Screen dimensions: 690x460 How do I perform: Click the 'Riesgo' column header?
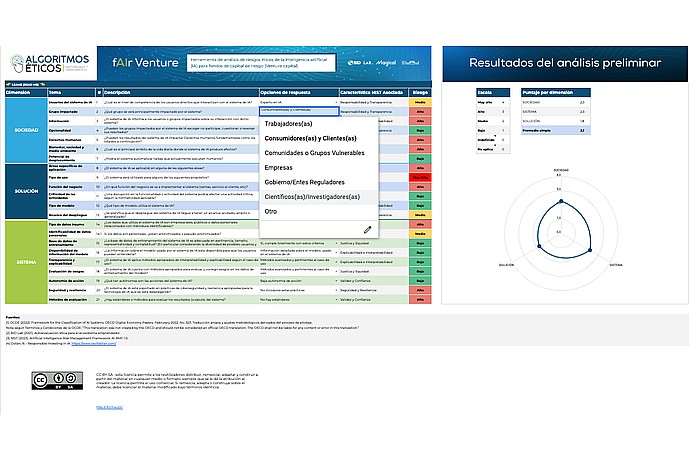click(420, 92)
